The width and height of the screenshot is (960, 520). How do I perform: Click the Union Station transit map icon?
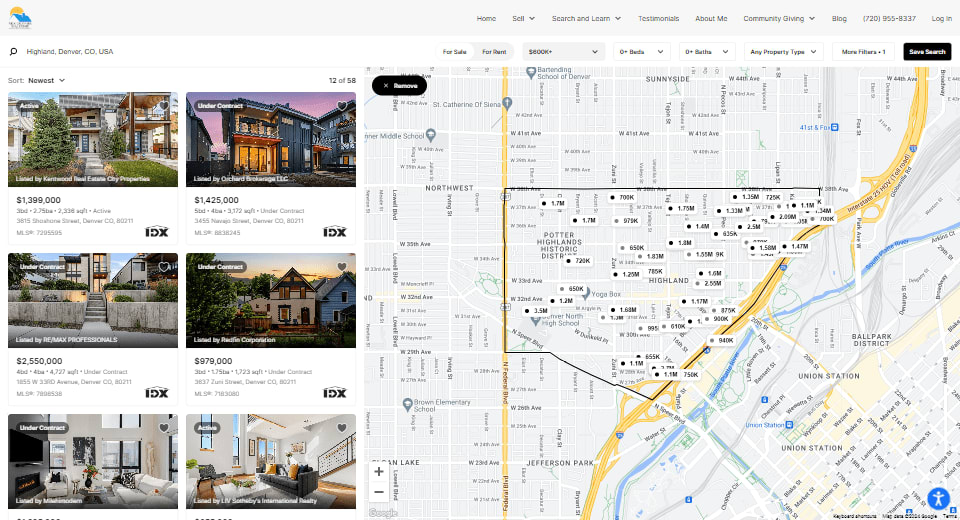point(789,424)
